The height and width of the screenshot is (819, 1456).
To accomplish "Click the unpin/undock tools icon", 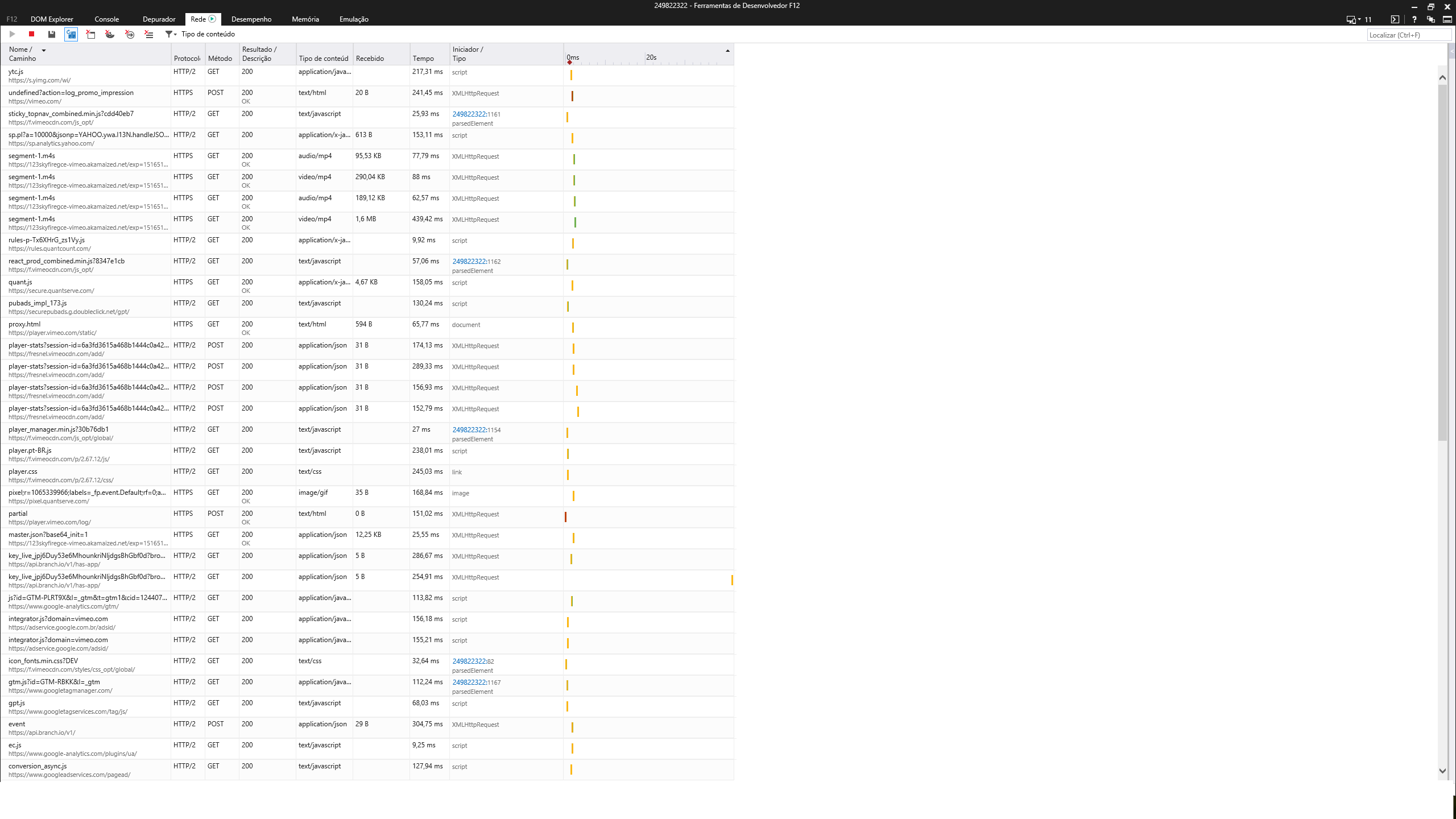I will 1431,19.
